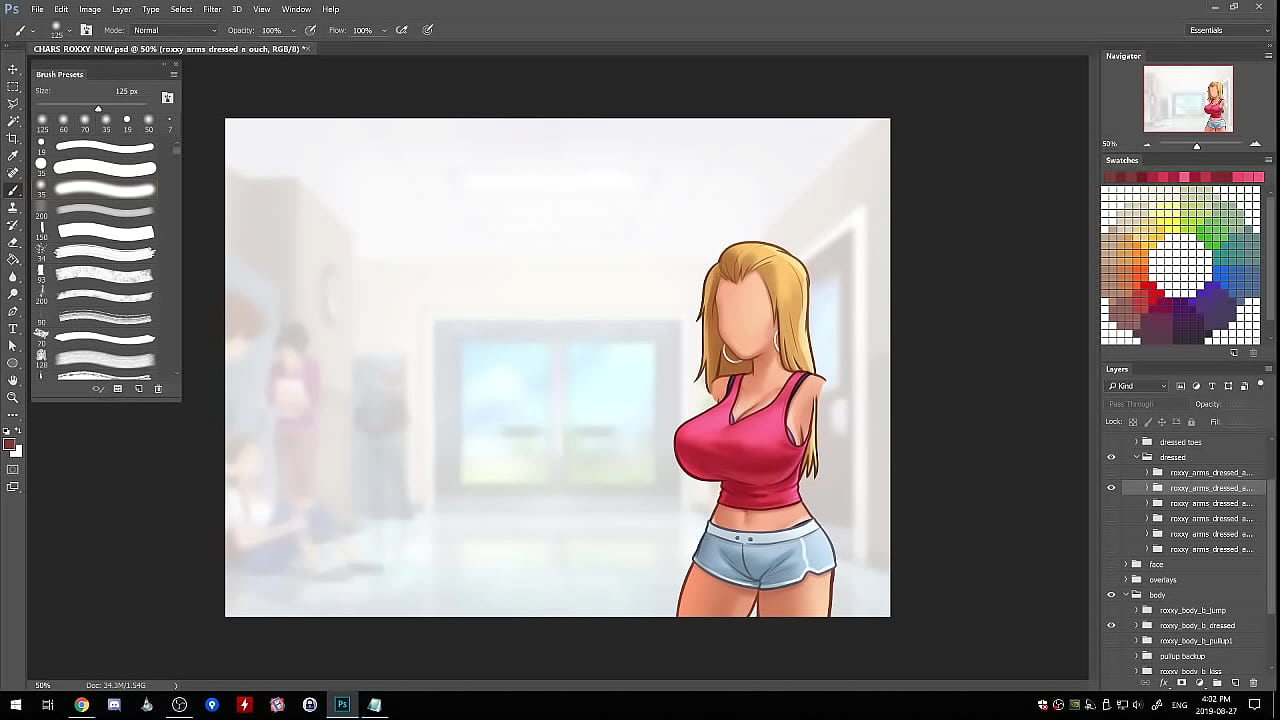Delete layer using Layers panel trash icon
This screenshot has height=720, width=1280.
click(x=1253, y=683)
